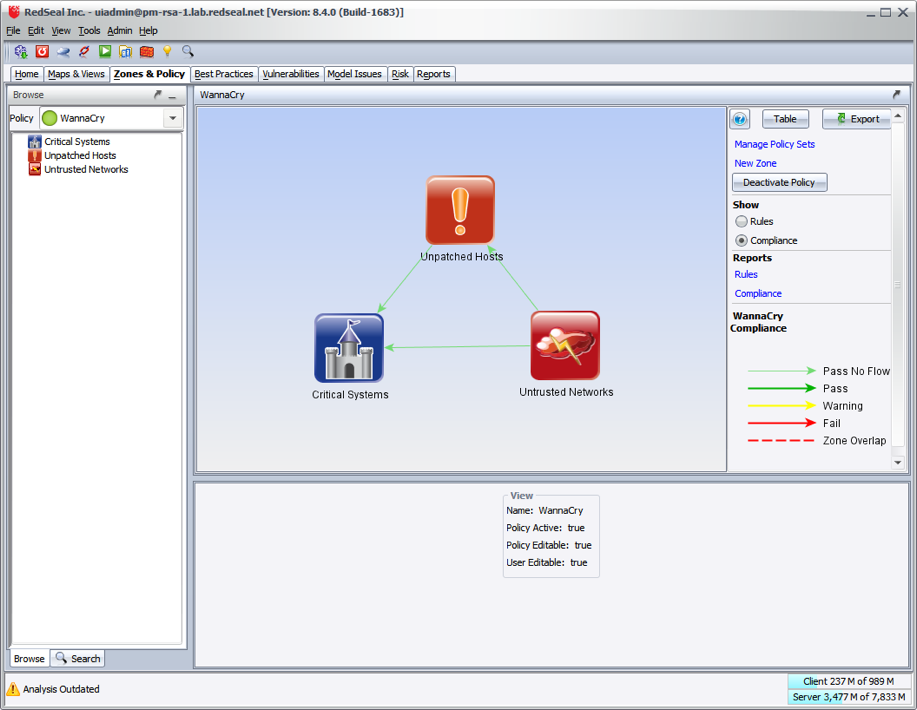The width and height of the screenshot is (917, 710).
Task: Click the gray cloud toolbar icon
Action: pos(63,51)
